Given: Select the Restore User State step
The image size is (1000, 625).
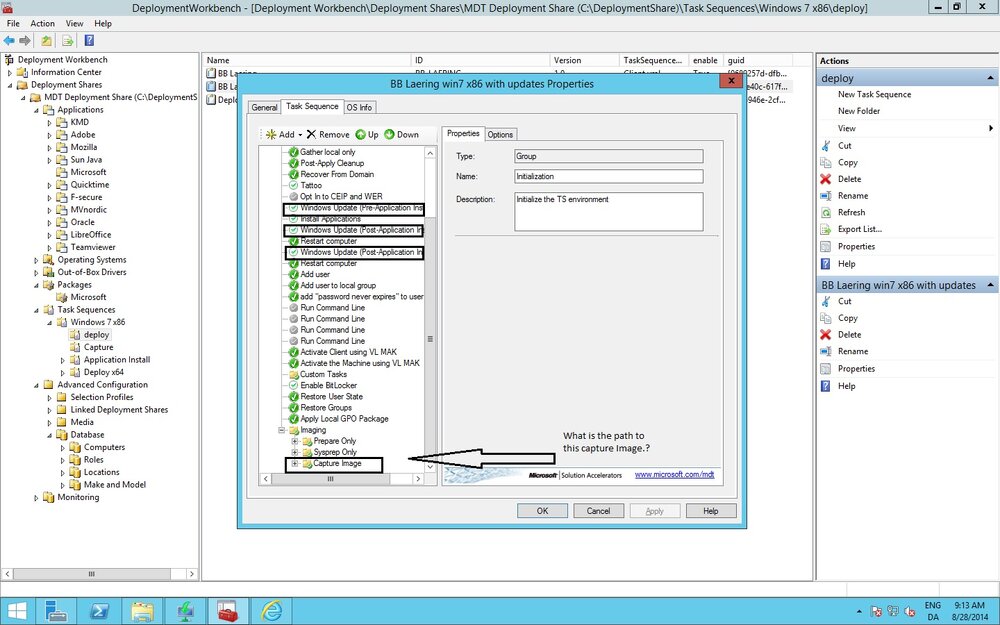Looking at the screenshot, I should point(332,397).
